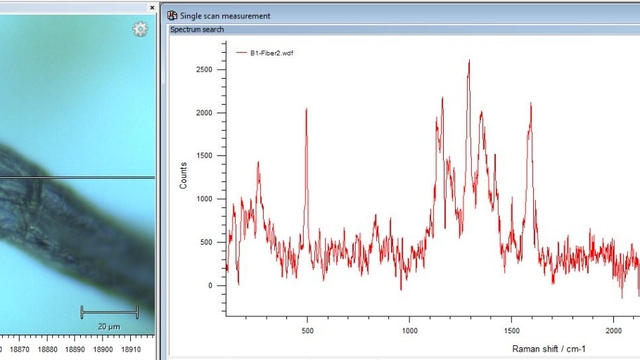This screenshot has height=360, width=640.
Task: Click the 18910 ruler value below the microscope image
Action: click(131, 349)
